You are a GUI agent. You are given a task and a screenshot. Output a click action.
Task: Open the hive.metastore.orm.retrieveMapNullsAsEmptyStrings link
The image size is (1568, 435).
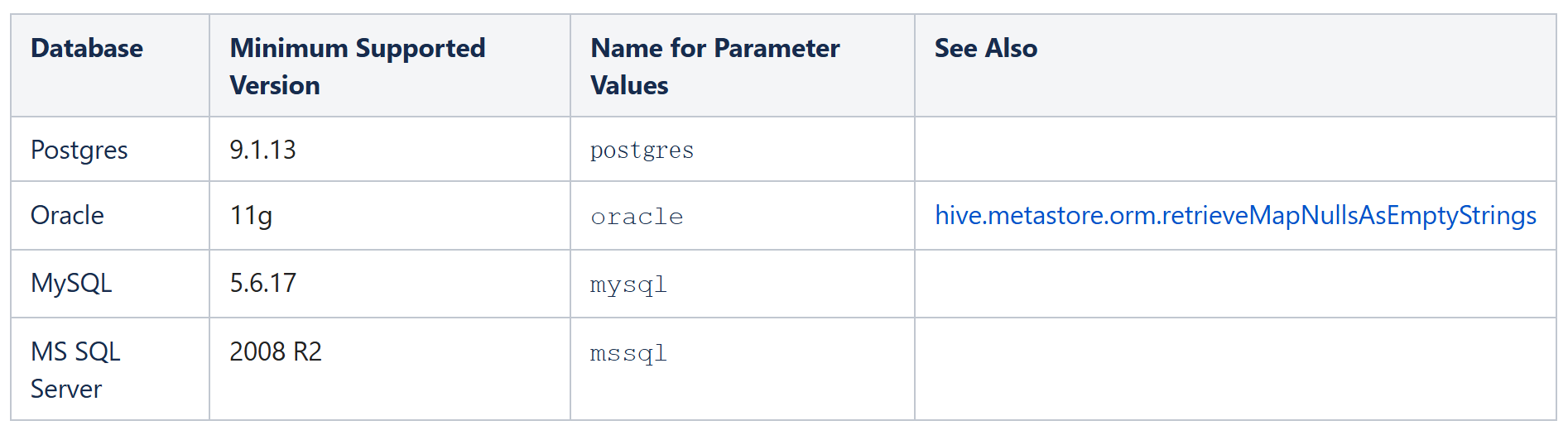click(1235, 216)
